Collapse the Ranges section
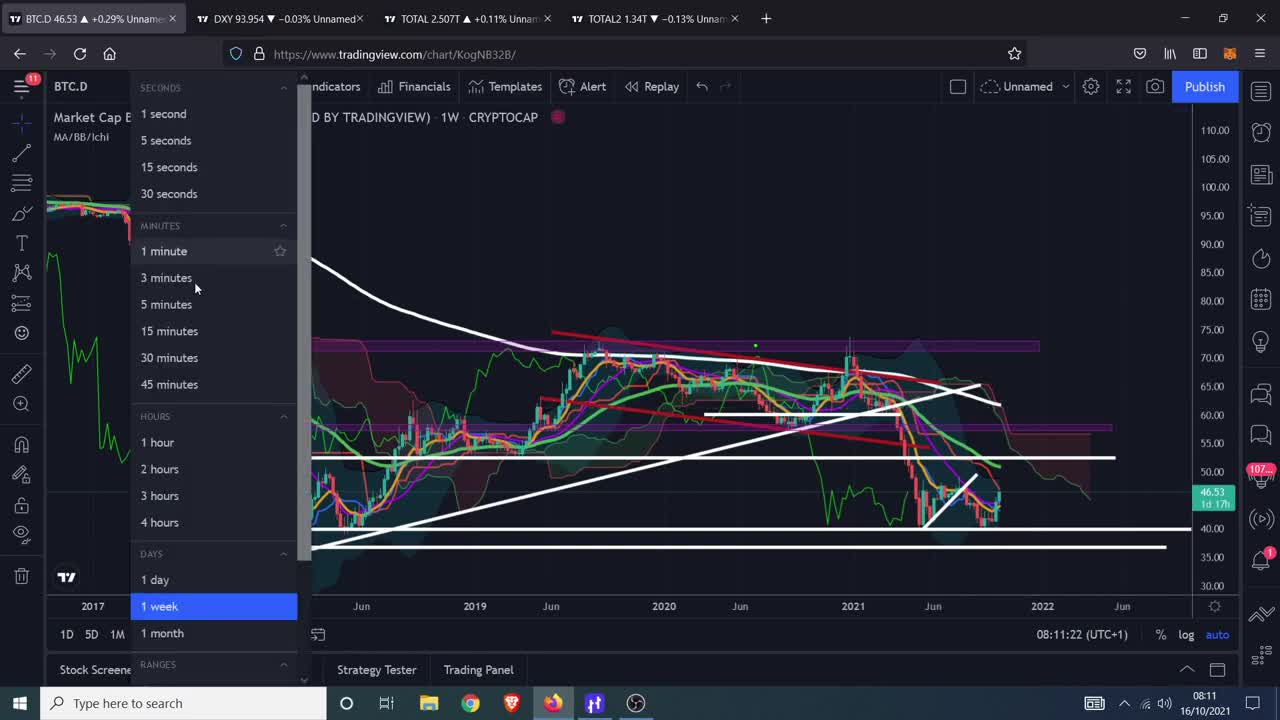 pos(283,665)
